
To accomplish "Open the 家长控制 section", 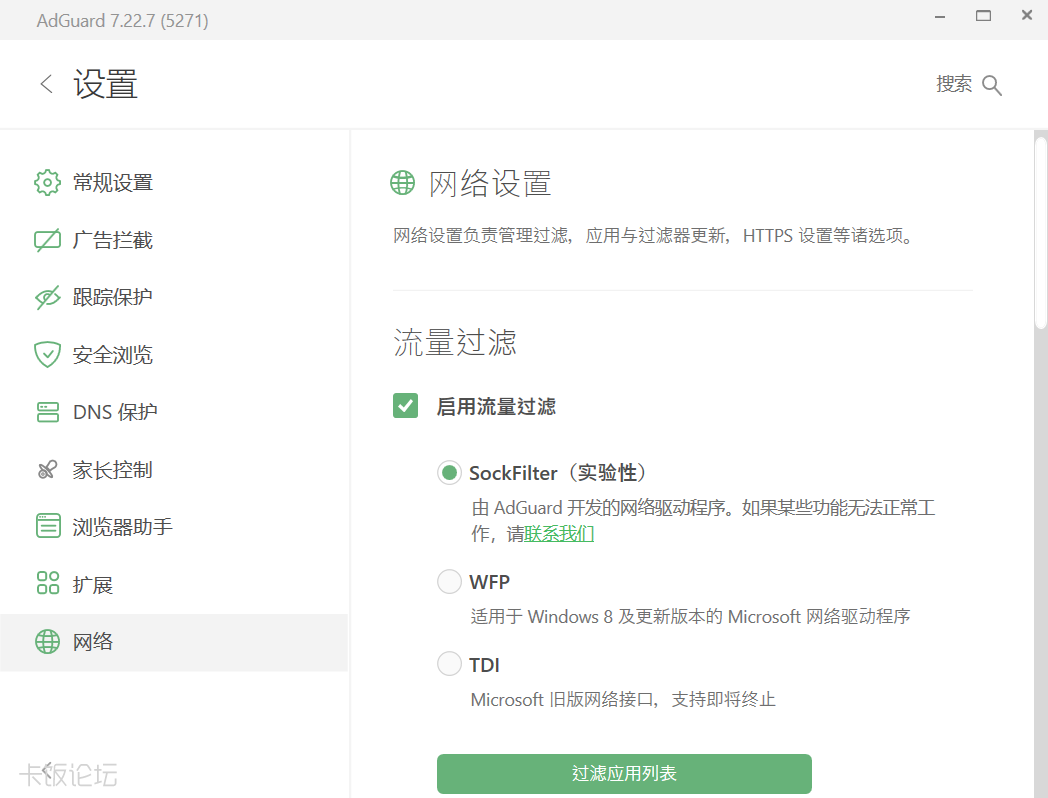I will 174,470.
